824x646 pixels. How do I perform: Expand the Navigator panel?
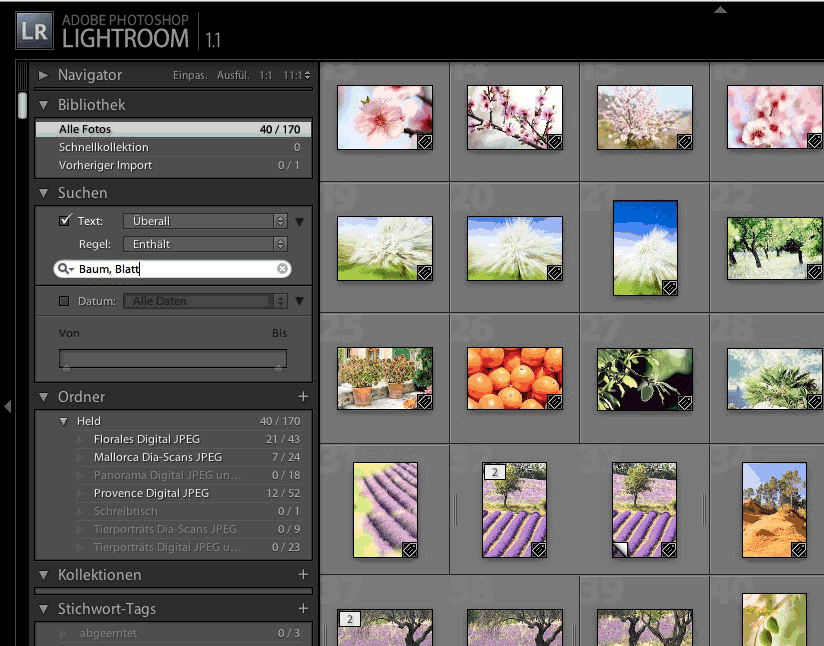coord(43,75)
